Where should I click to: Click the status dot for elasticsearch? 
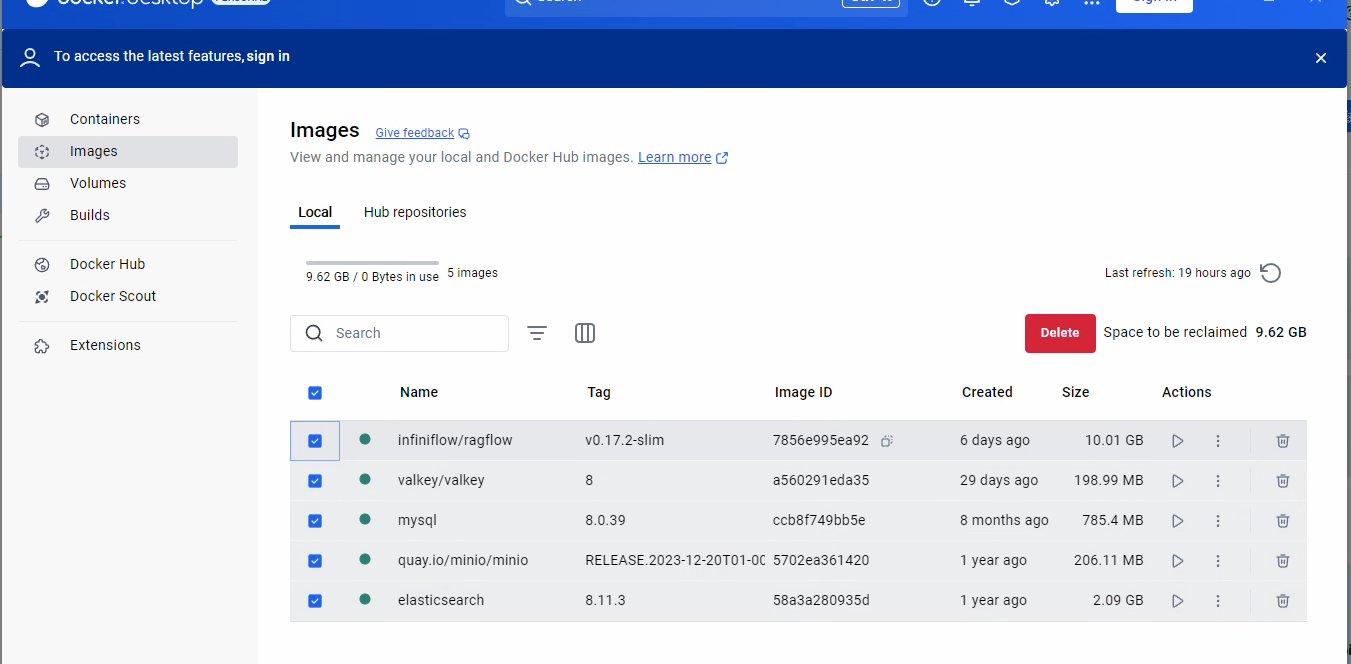[x=365, y=599]
